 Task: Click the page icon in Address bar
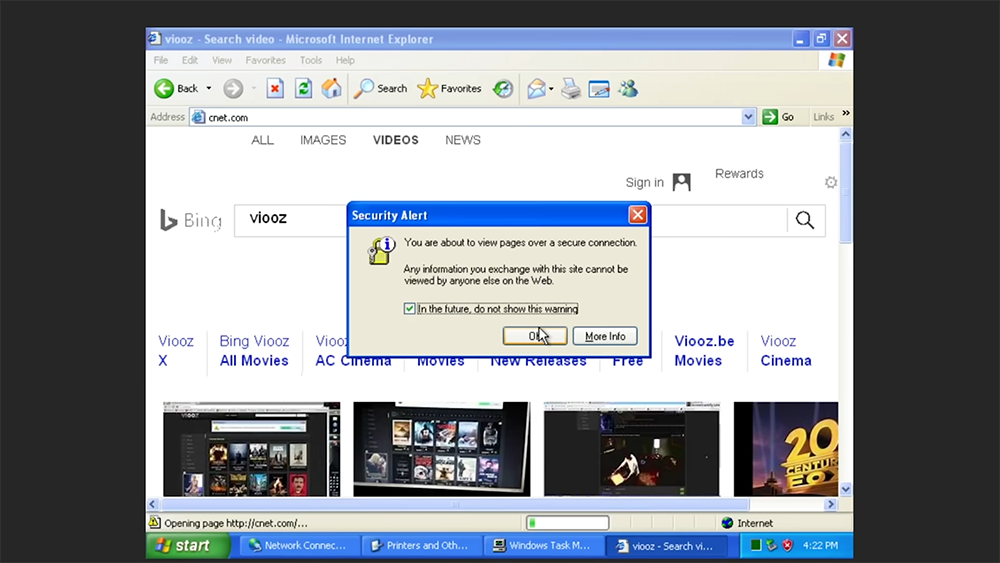(199, 117)
